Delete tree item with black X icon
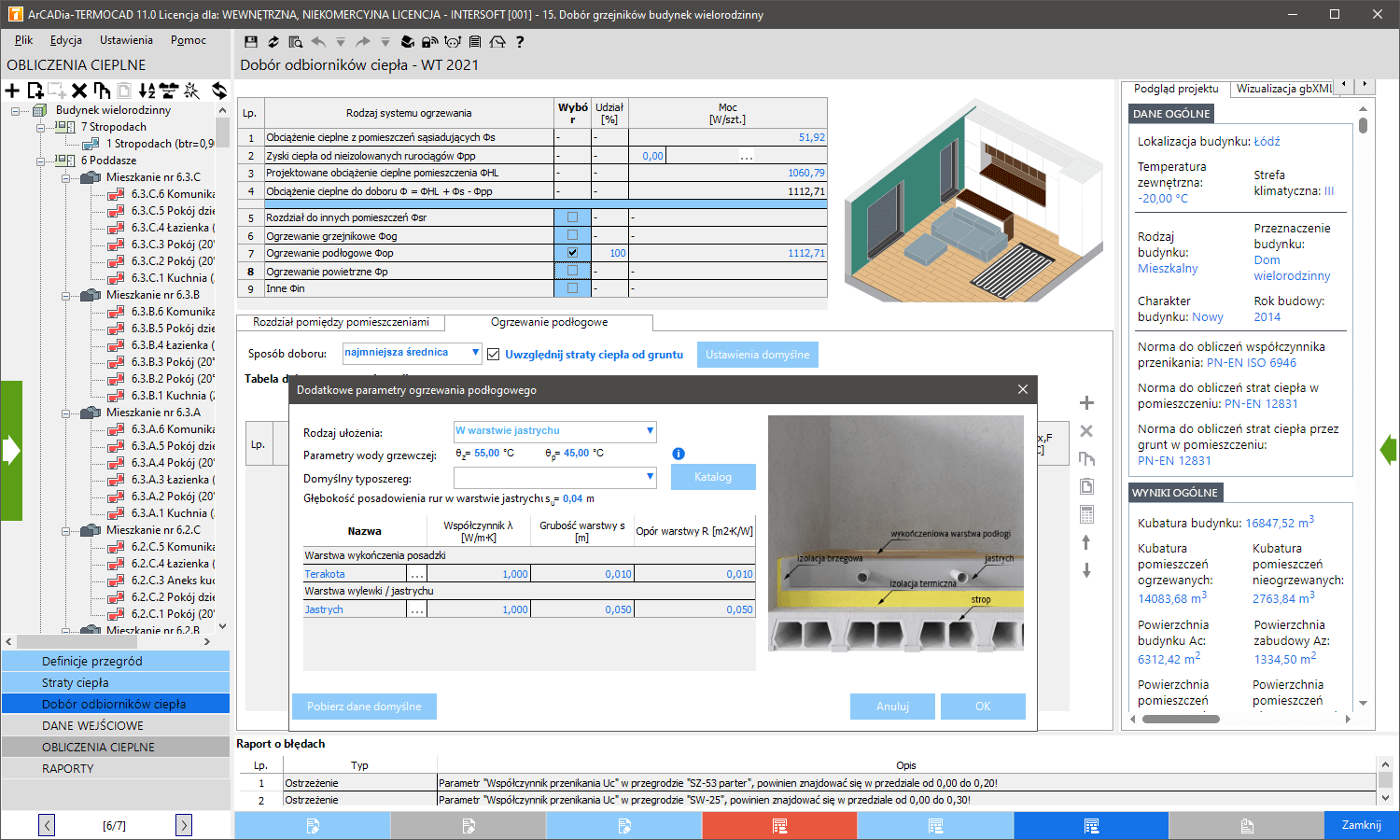This screenshot has height=840, width=1400. tap(79, 91)
